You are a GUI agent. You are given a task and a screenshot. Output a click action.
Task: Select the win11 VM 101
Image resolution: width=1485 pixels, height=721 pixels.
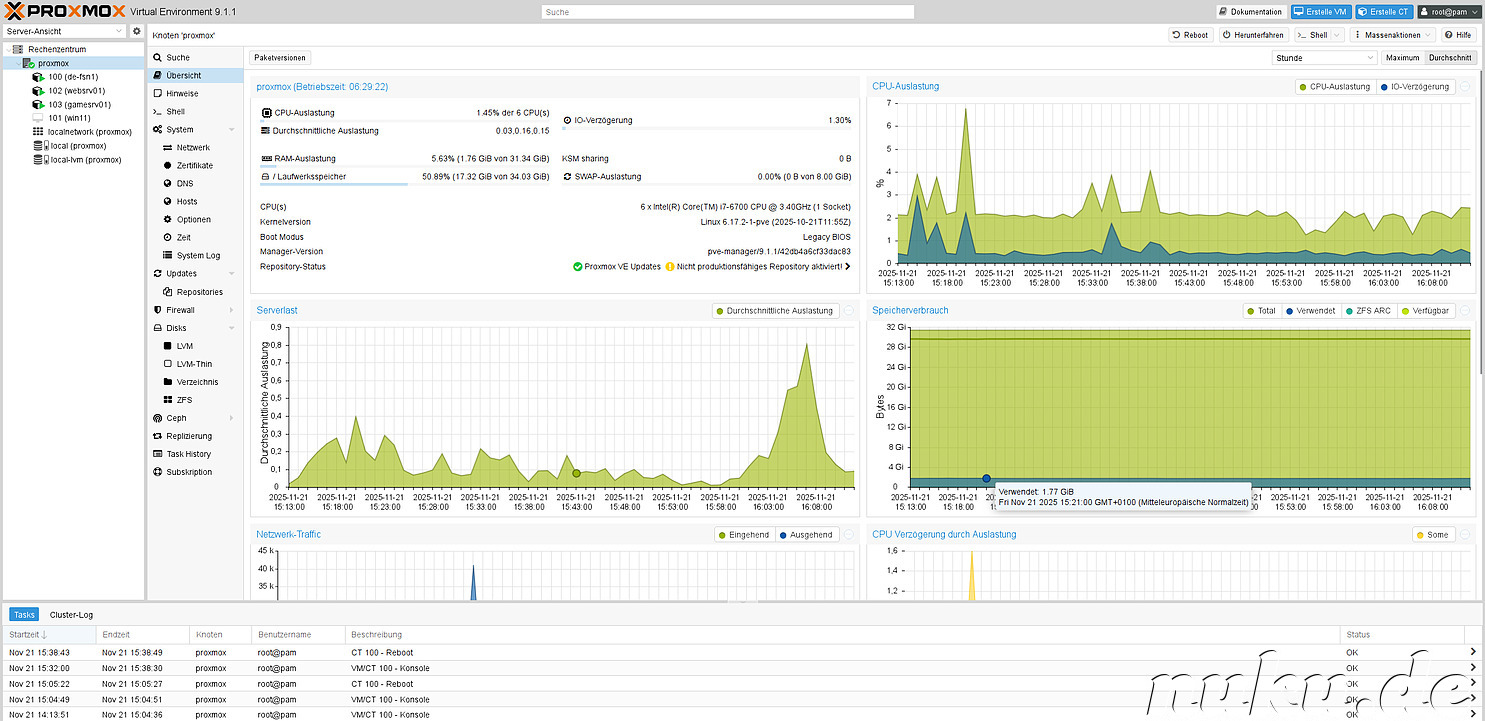click(x=69, y=118)
